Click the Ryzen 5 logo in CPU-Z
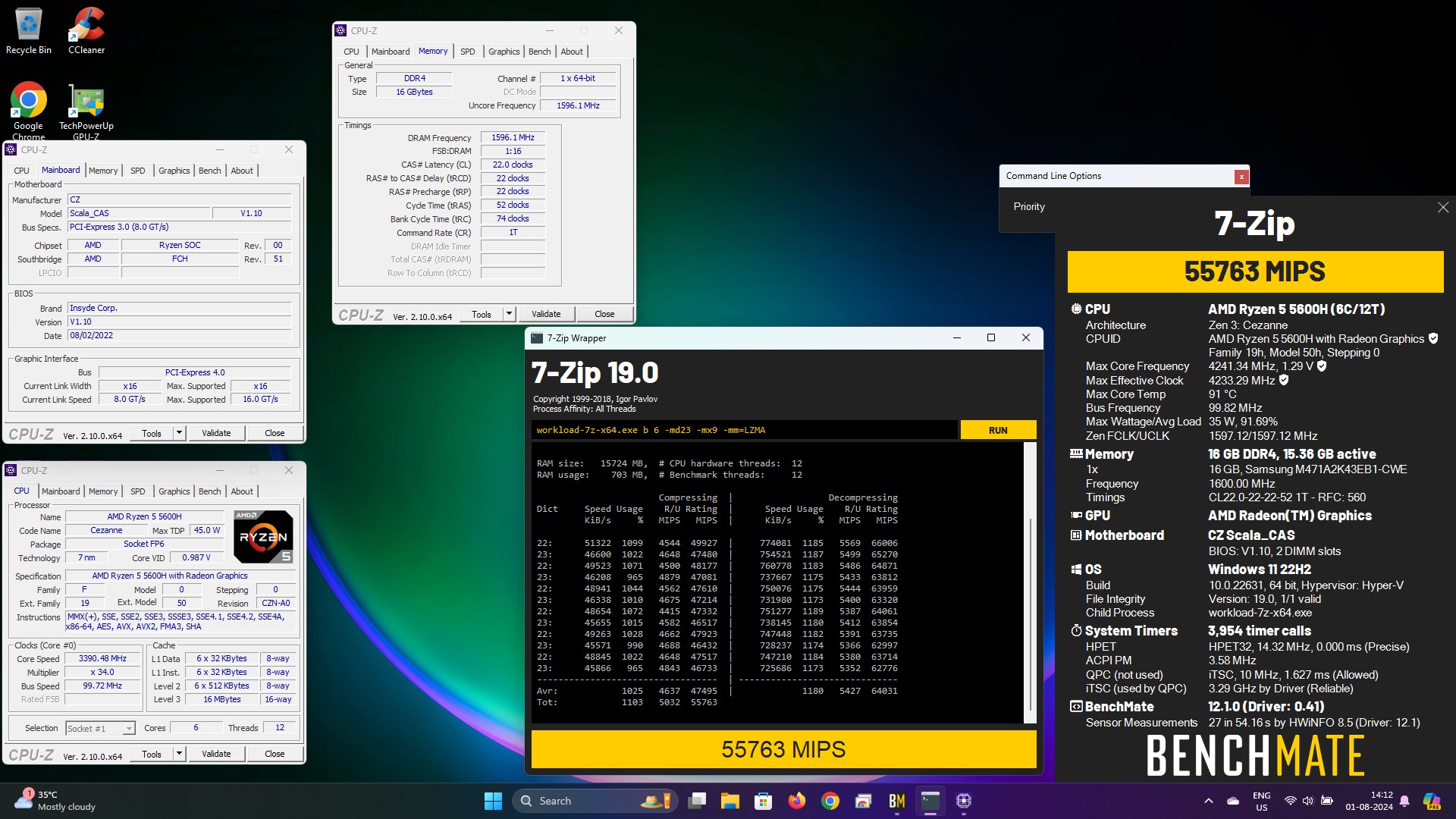The height and width of the screenshot is (819, 1456). 263,537
